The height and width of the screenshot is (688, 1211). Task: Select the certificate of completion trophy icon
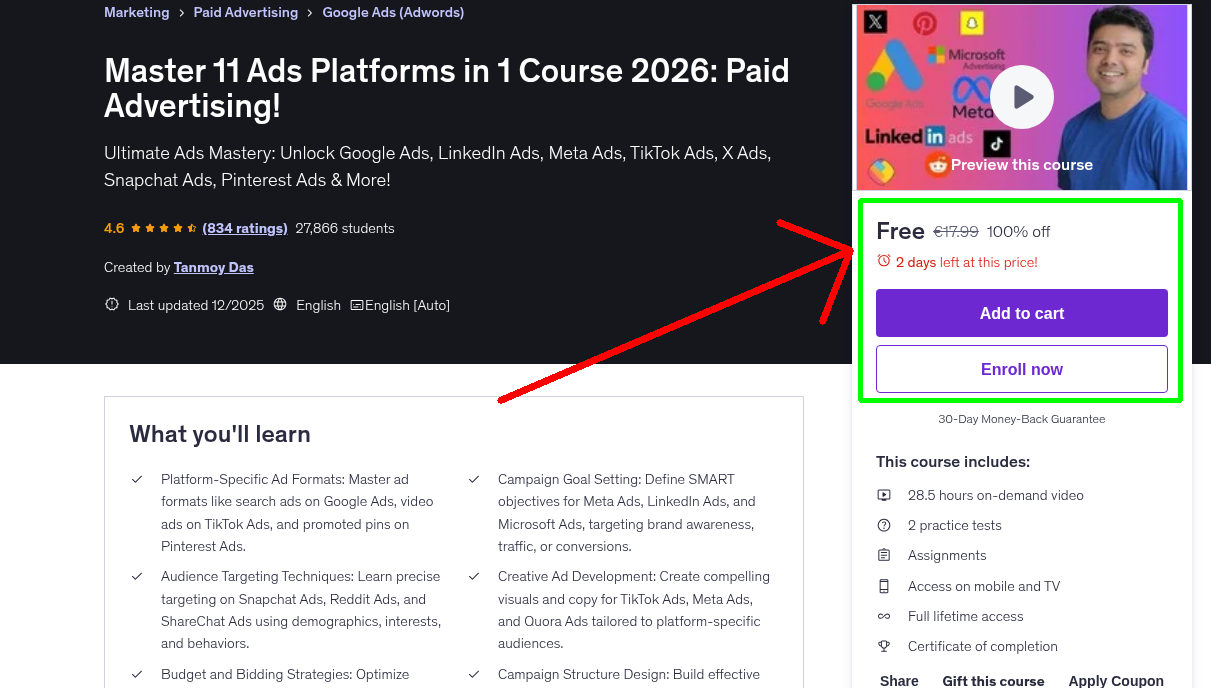click(884, 646)
